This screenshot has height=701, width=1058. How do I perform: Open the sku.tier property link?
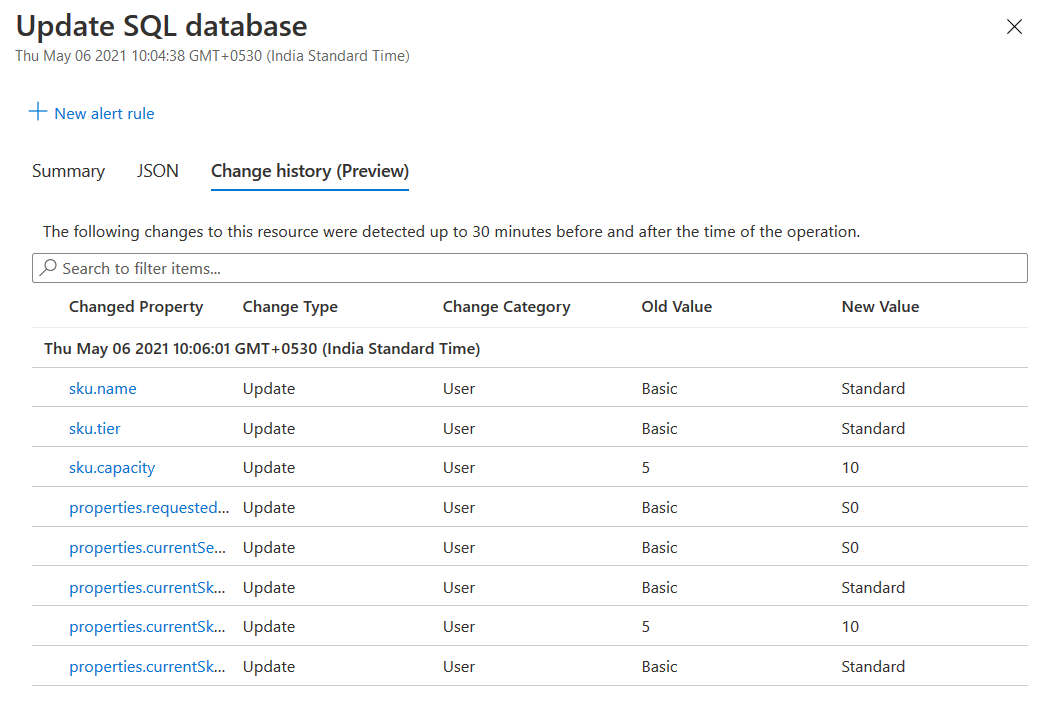95,428
